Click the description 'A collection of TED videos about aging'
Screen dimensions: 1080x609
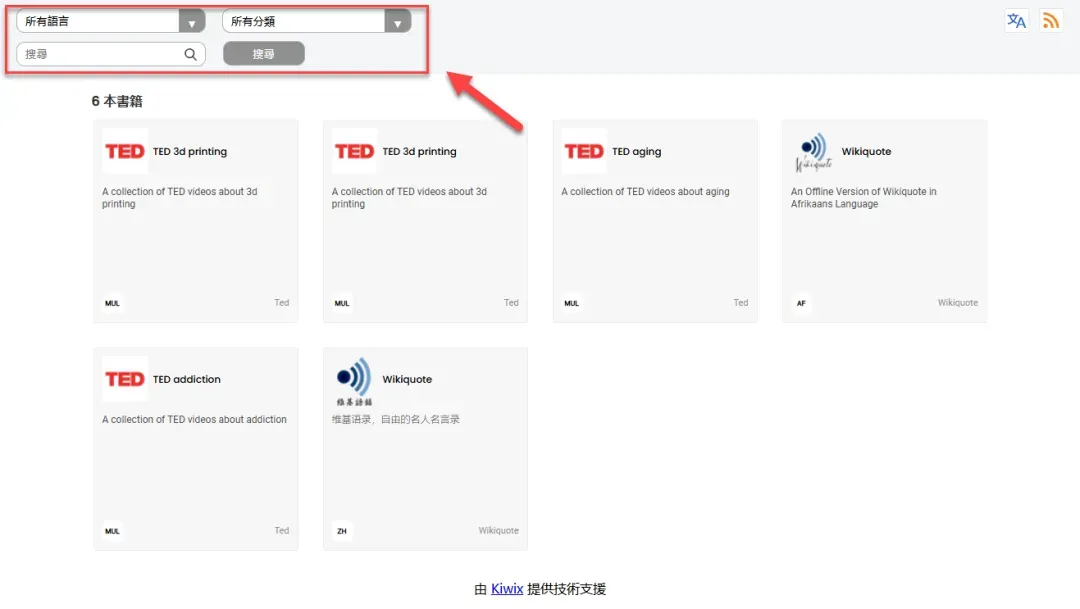pyautogui.click(x=645, y=192)
